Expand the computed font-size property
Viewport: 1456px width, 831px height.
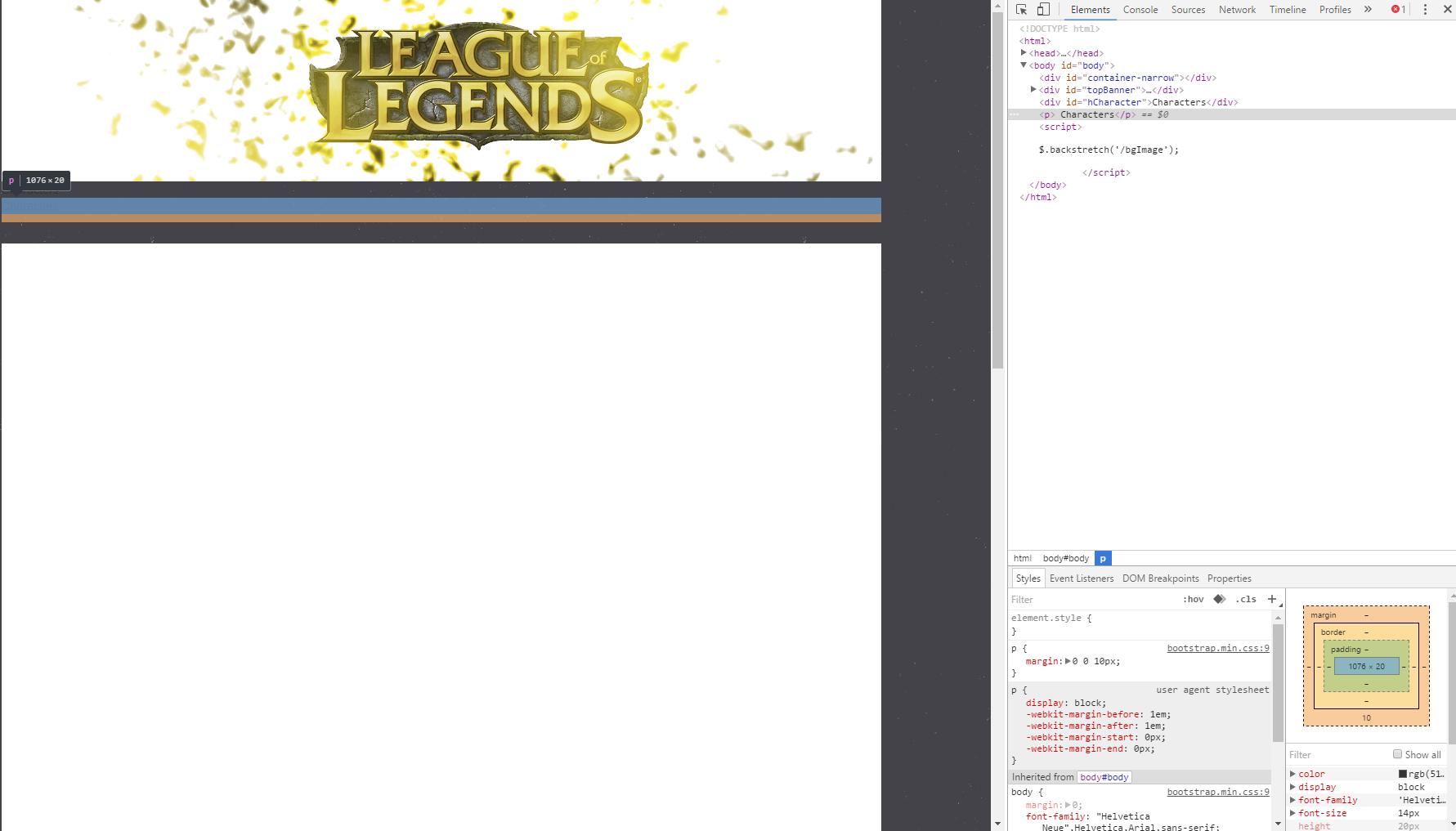1292,813
